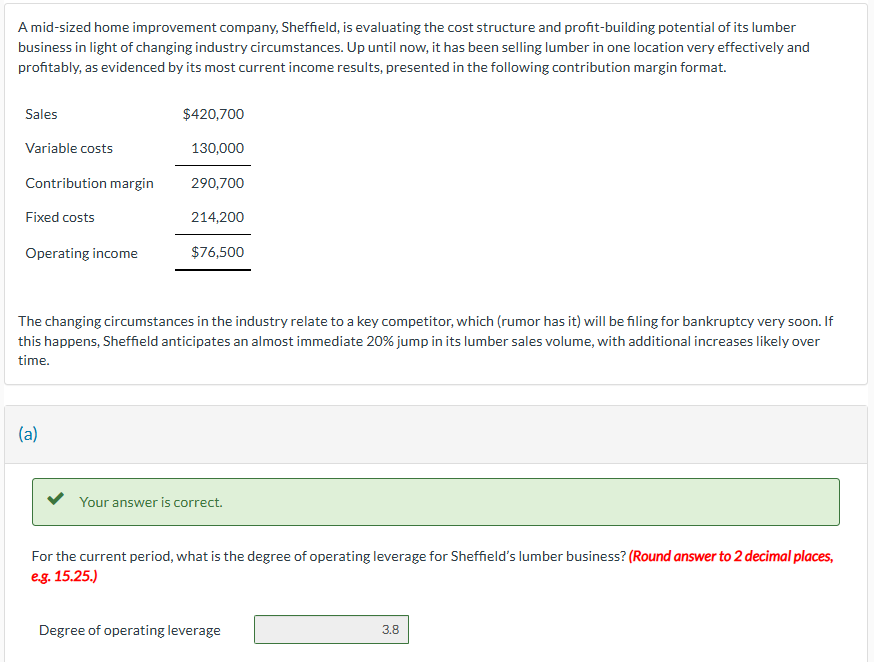Image resolution: width=874 pixels, height=662 pixels.
Task: Click the Fixed costs value 214,200
Action: pyautogui.click(x=217, y=217)
